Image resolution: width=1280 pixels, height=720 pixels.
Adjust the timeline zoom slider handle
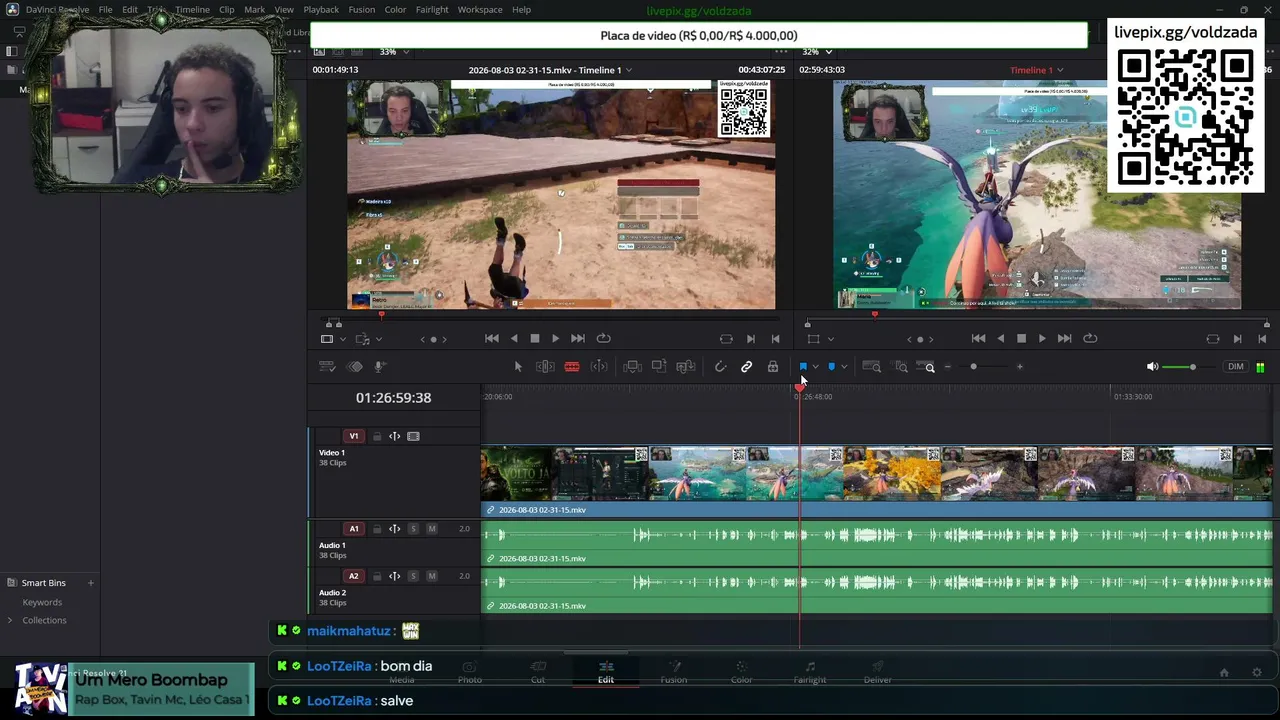[973, 367]
